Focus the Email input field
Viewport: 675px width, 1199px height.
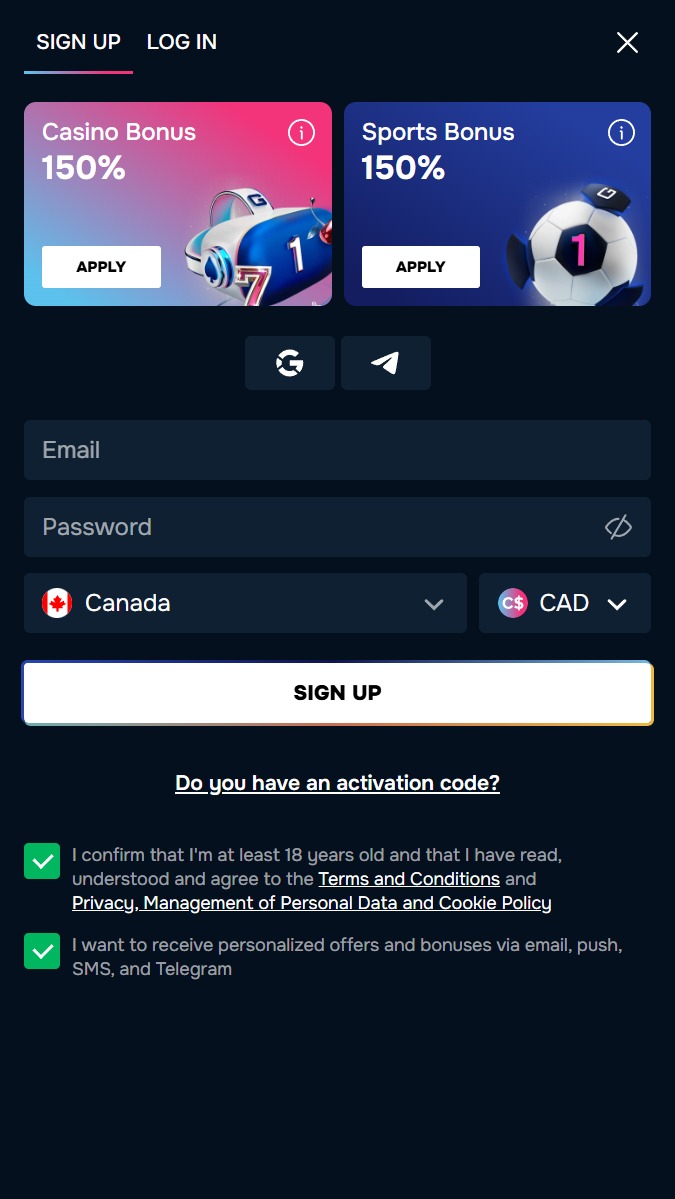[x=337, y=450]
